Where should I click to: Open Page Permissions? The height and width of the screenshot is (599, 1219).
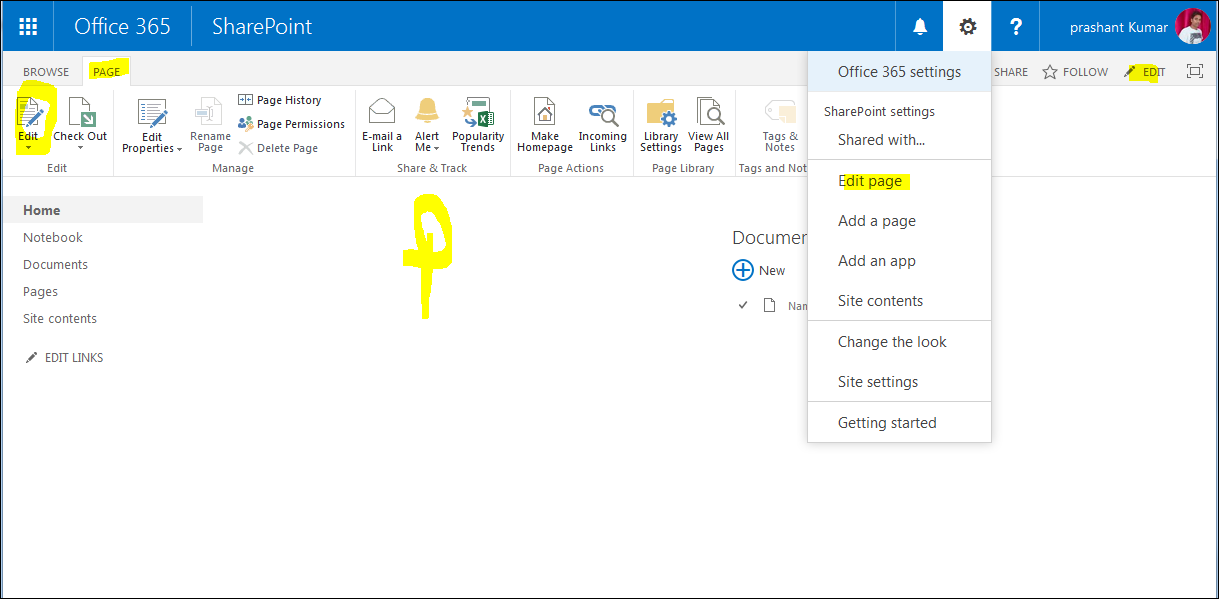coord(291,124)
